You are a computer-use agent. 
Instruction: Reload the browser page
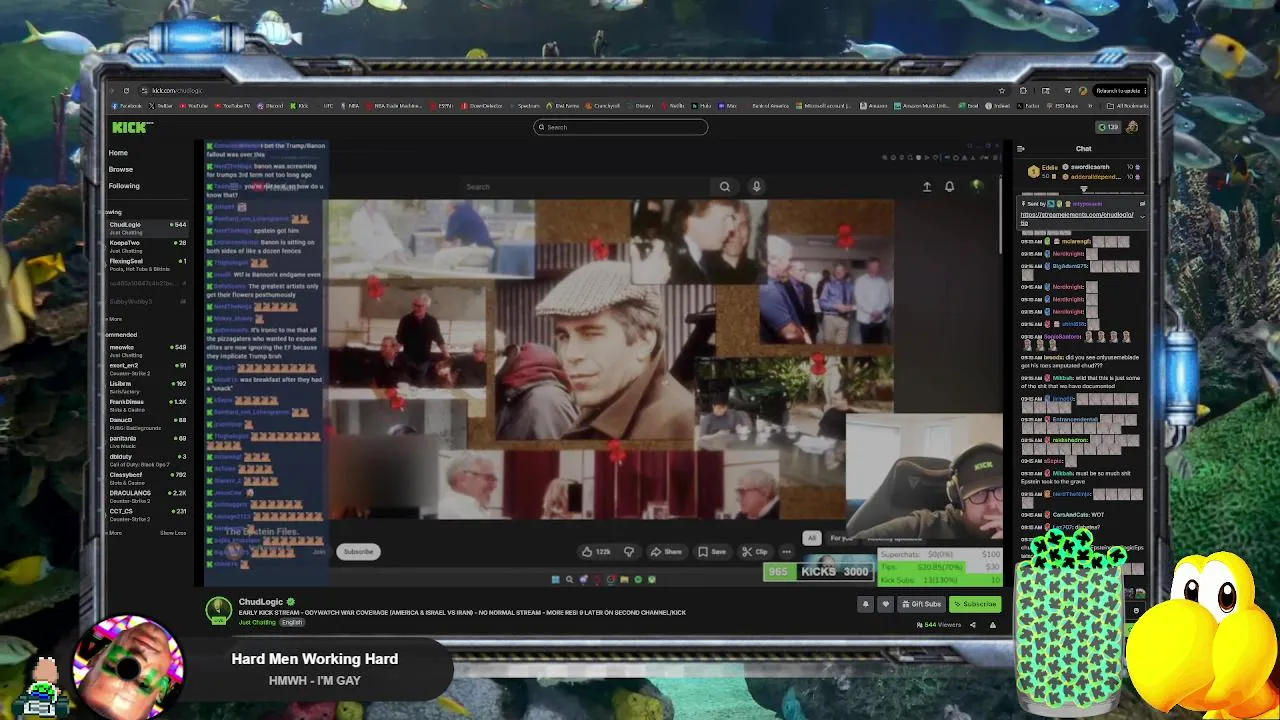coord(126,90)
